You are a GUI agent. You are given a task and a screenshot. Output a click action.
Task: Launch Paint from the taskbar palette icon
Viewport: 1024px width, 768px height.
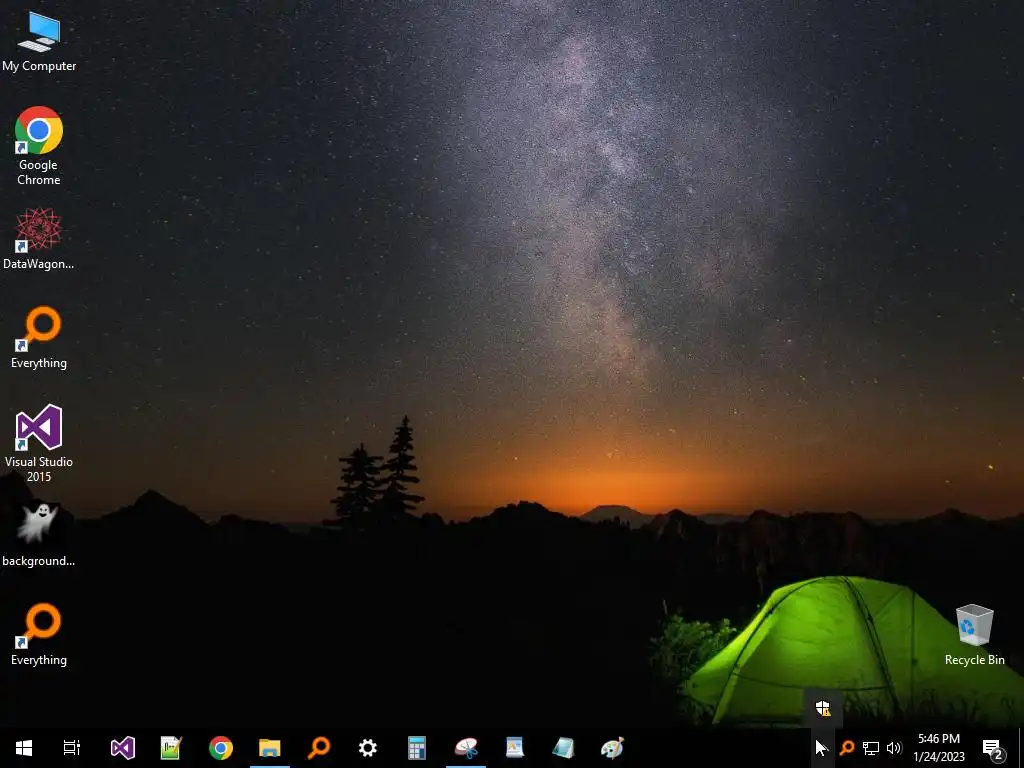coord(613,748)
